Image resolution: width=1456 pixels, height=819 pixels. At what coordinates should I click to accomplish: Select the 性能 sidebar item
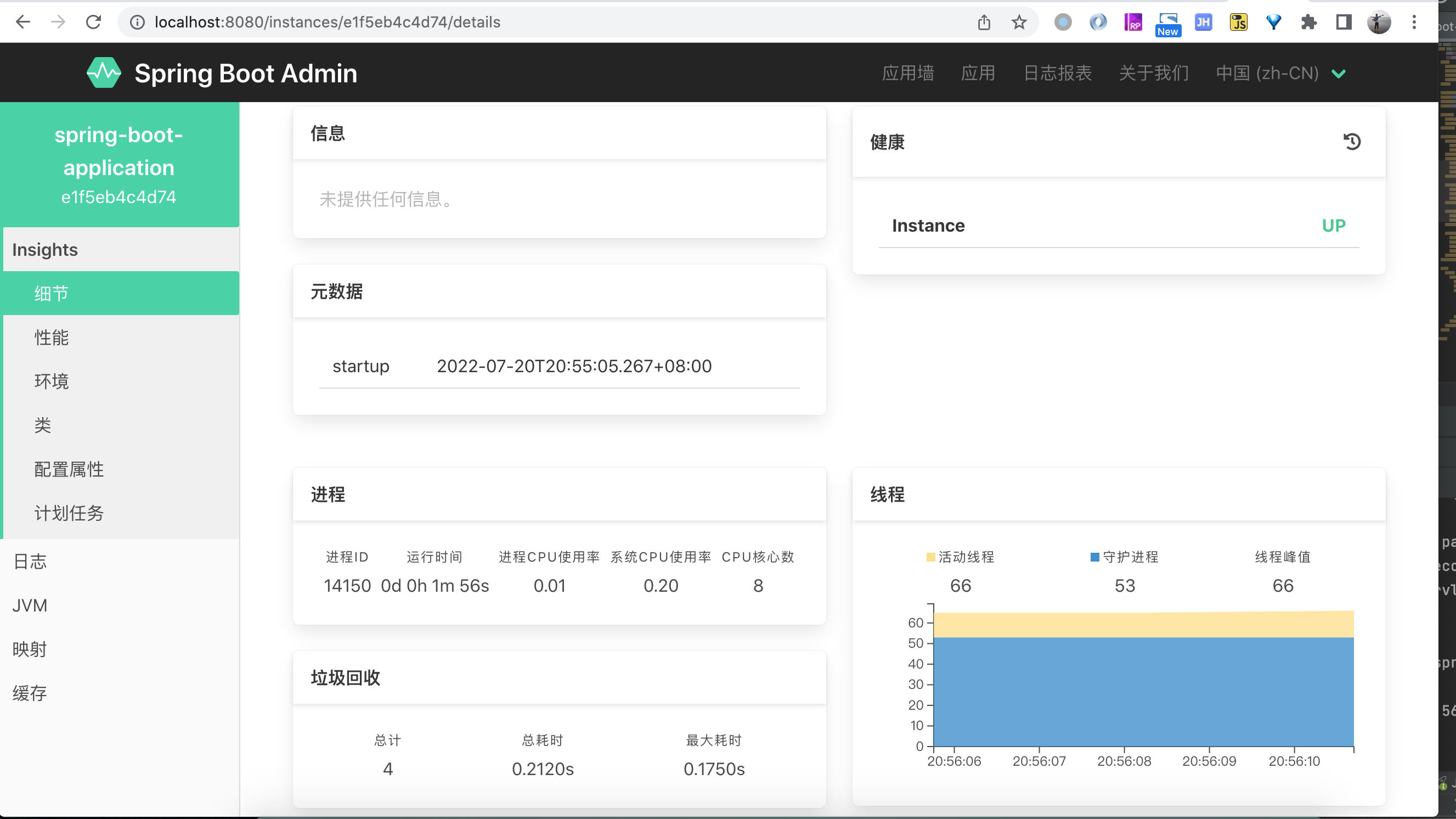pos(121,337)
